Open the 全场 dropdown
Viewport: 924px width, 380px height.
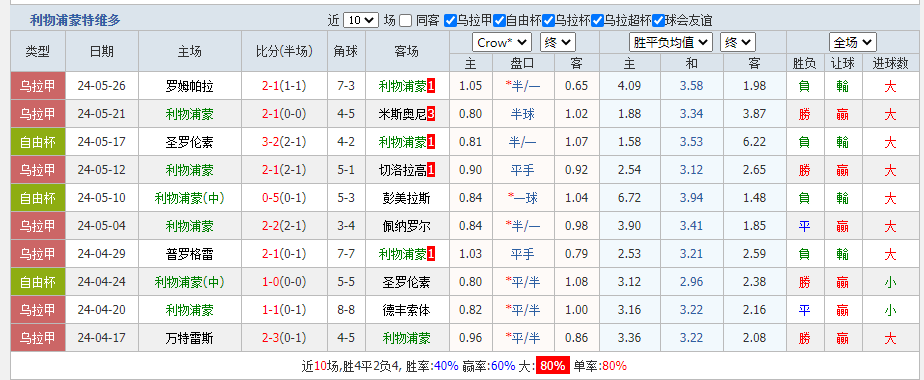[853, 42]
